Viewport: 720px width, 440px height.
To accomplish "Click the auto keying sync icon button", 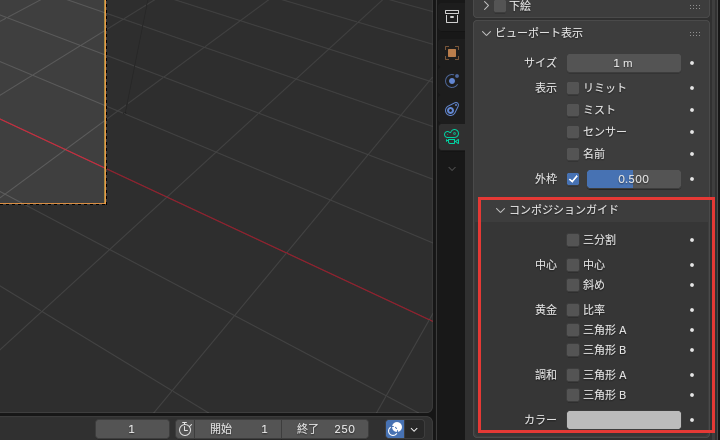I will [395, 429].
